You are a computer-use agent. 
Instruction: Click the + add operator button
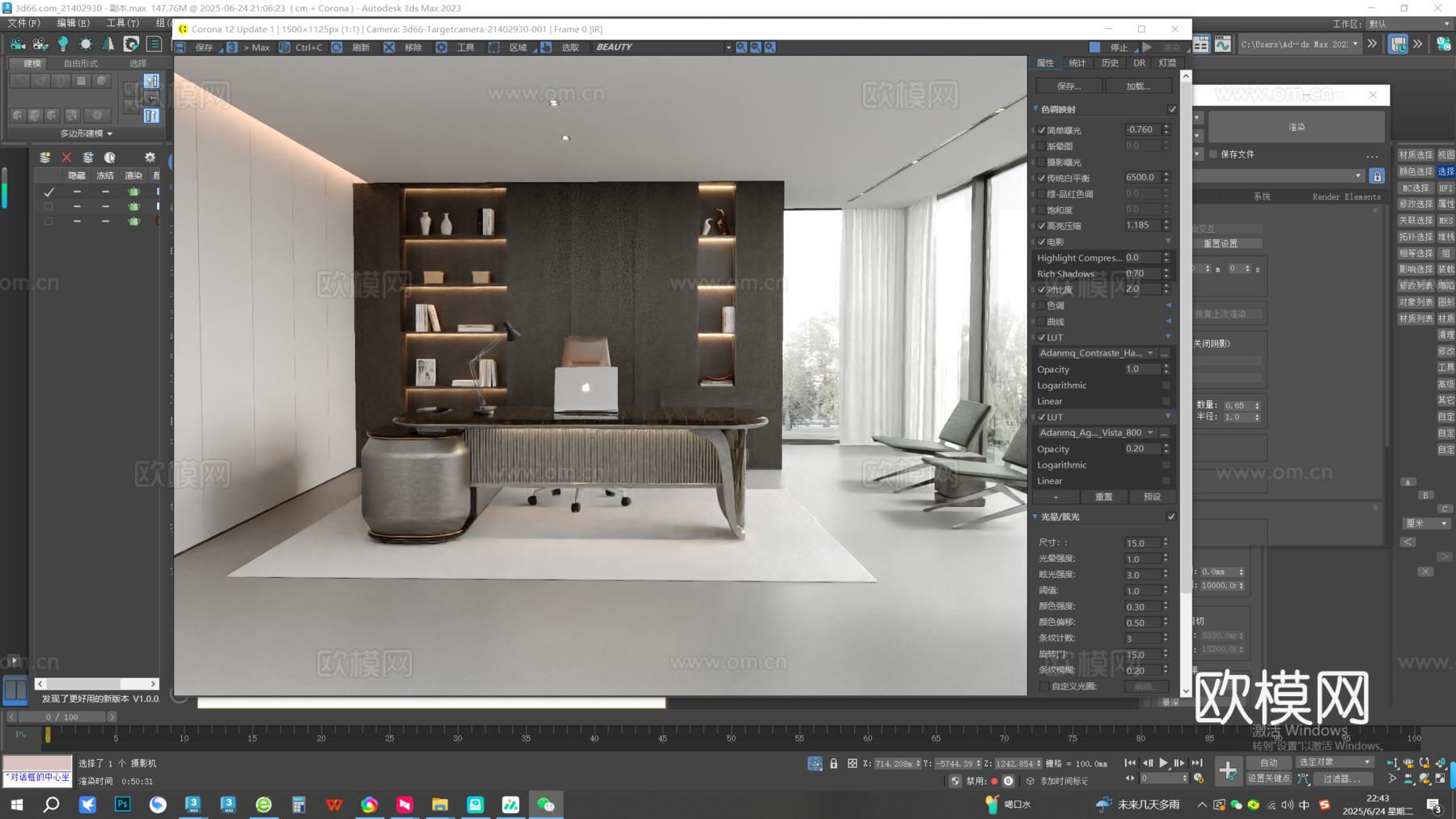click(1056, 497)
